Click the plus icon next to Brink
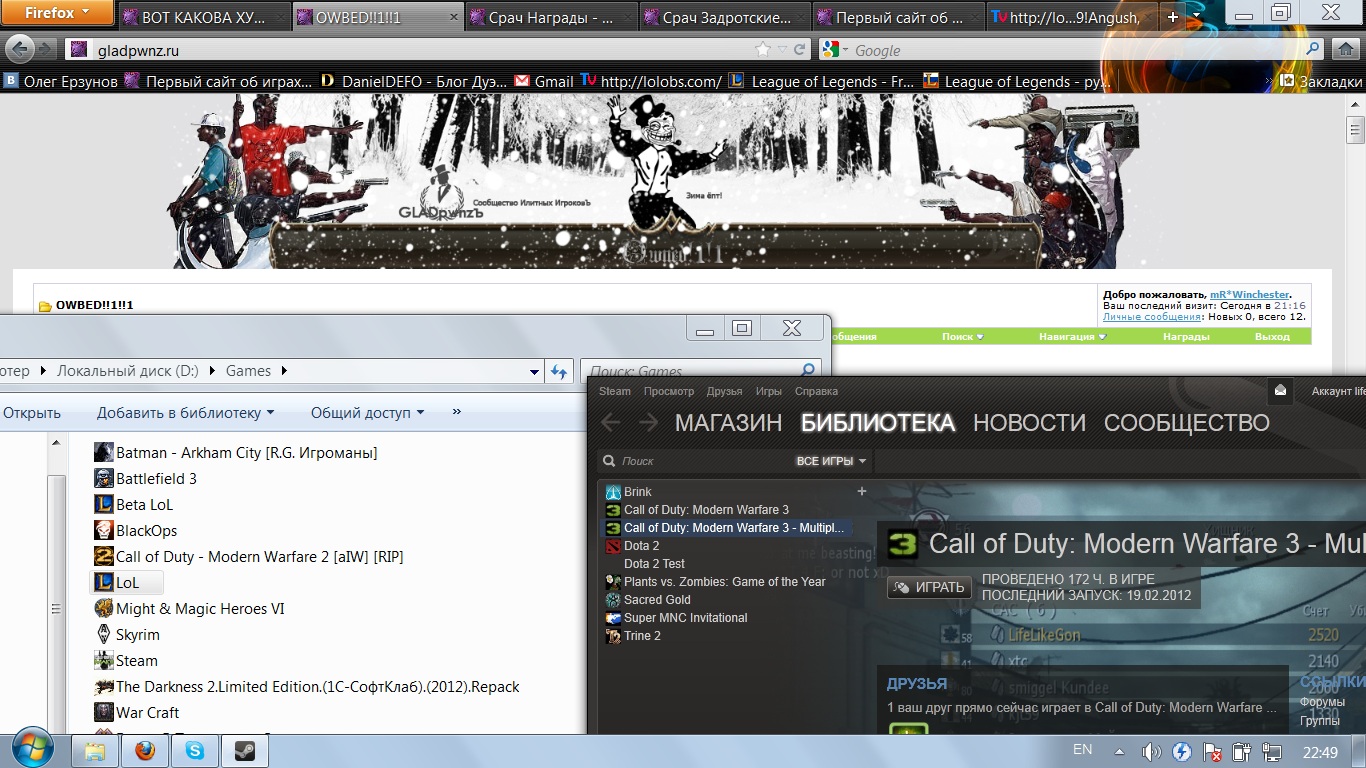This screenshot has height=768, width=1366. tap(862, 491)
